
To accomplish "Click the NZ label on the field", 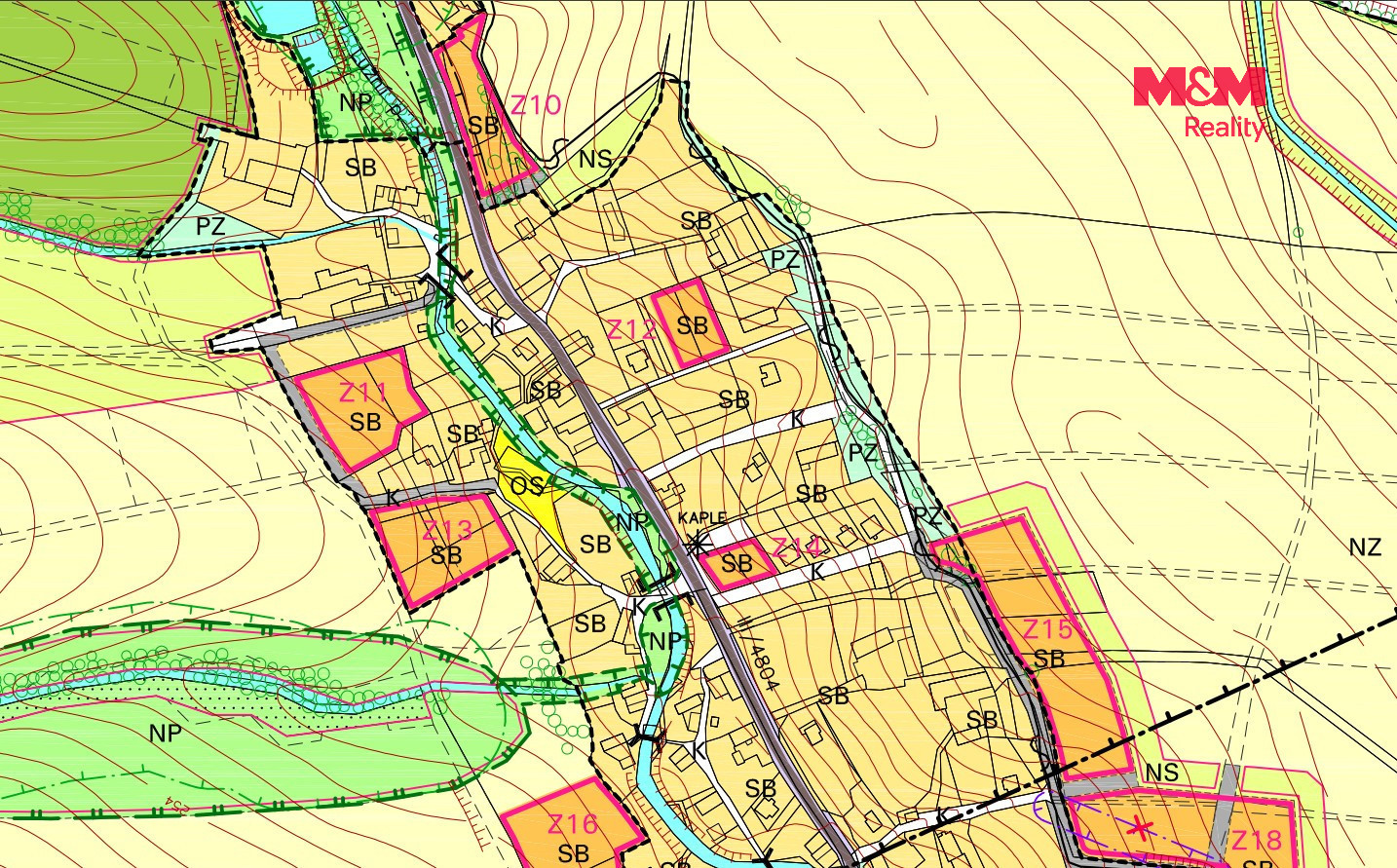I will [x=1365, y=547].
